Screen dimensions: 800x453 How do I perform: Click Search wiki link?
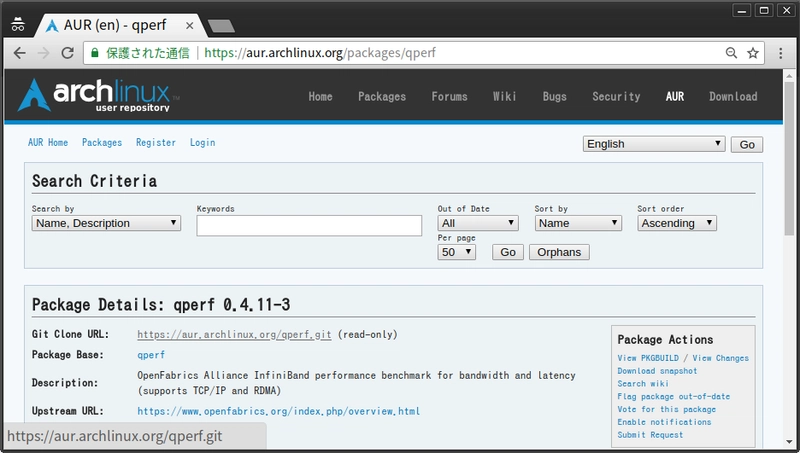click(x=643, y=384)
